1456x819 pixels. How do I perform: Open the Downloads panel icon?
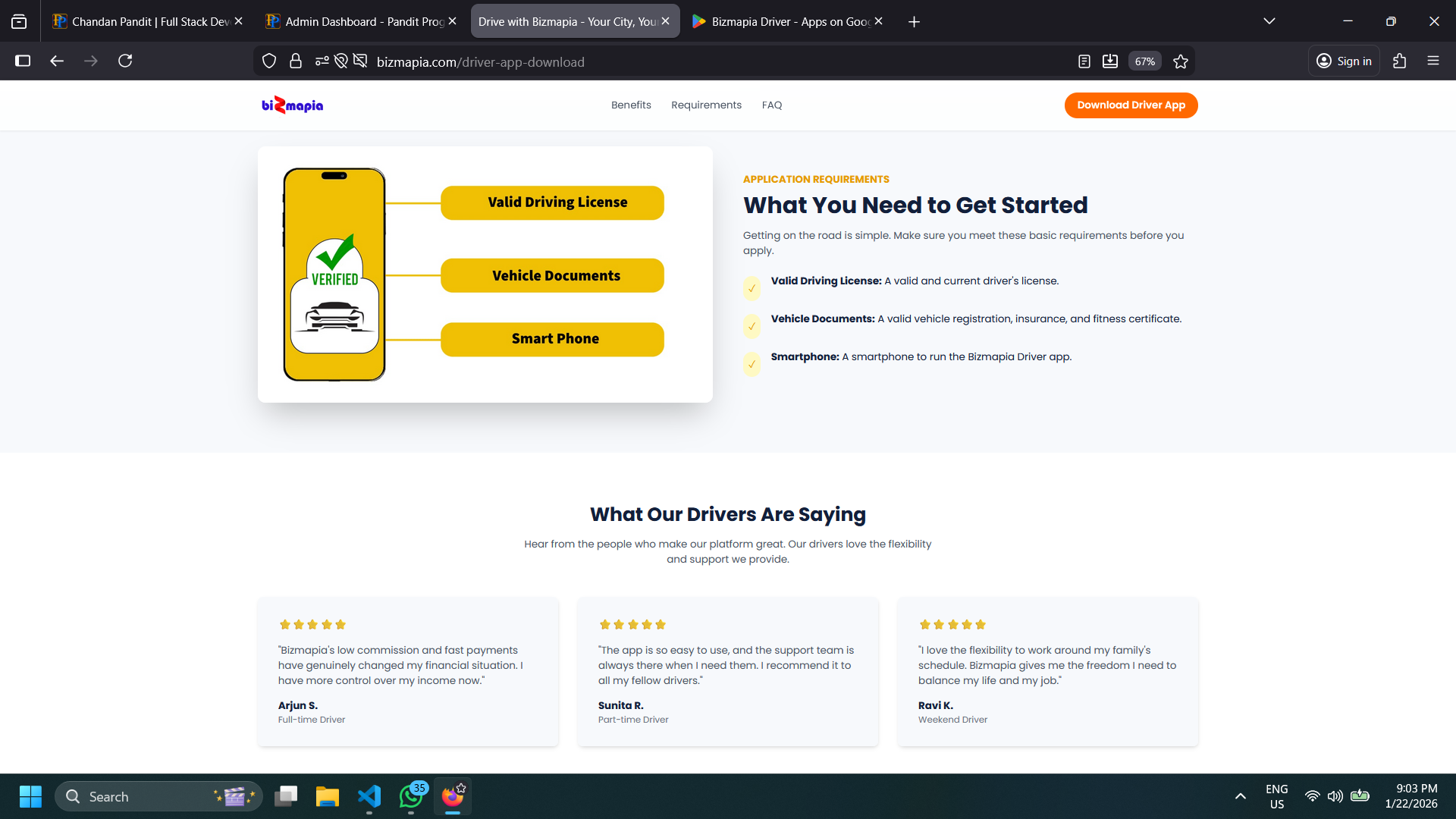pyautogui.click(x=1110, y=61)
